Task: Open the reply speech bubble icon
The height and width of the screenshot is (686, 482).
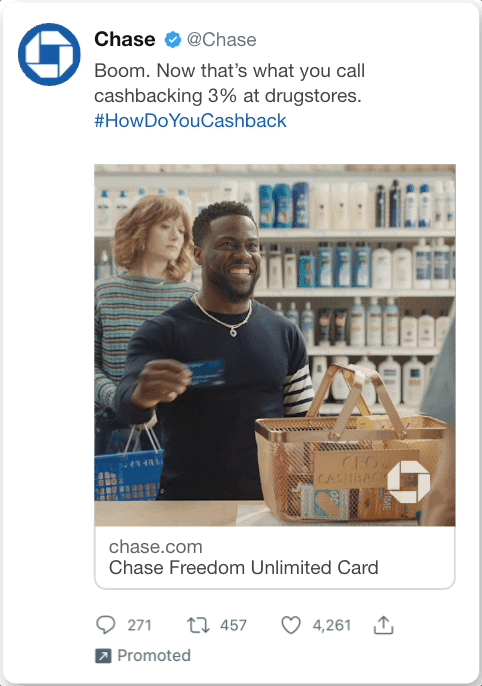Action: (105, 625)
